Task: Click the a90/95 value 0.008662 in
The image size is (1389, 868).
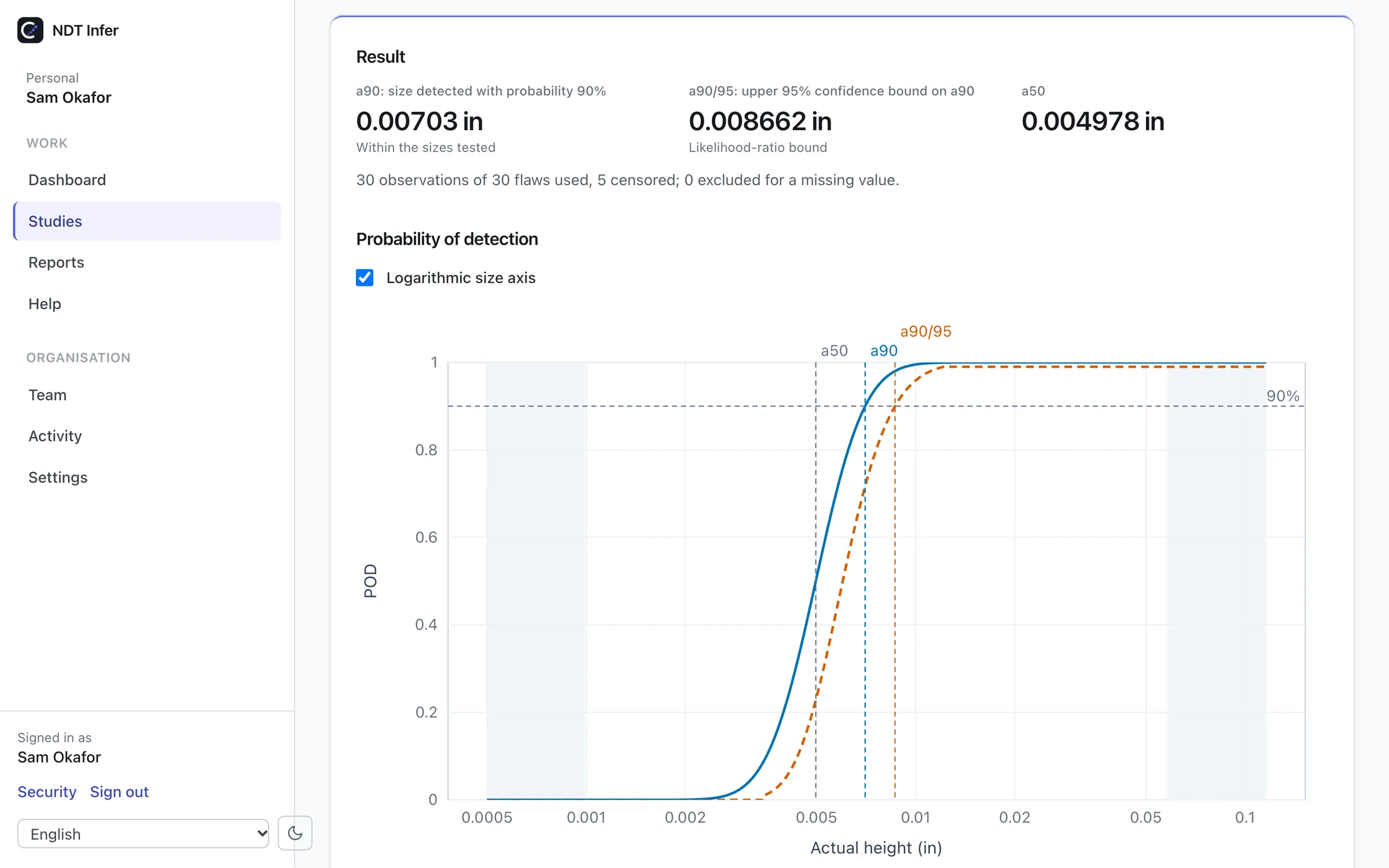Action: pyautogui.click(x=760, y=122)
